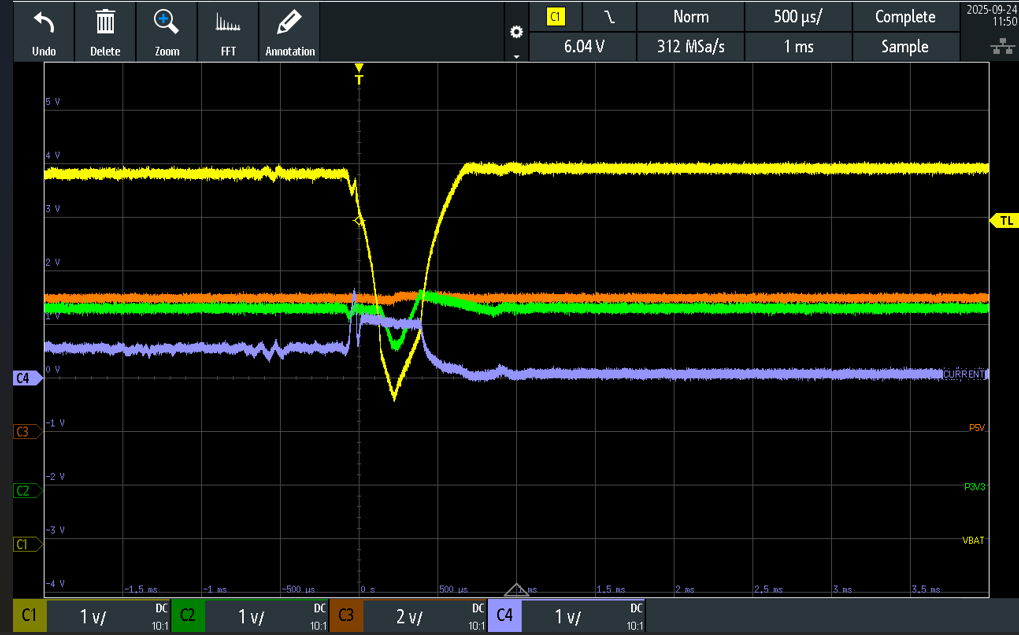Select the C3 ground level marker
The height and width of the screenshot is (635, 1019).
pos(27,432)
